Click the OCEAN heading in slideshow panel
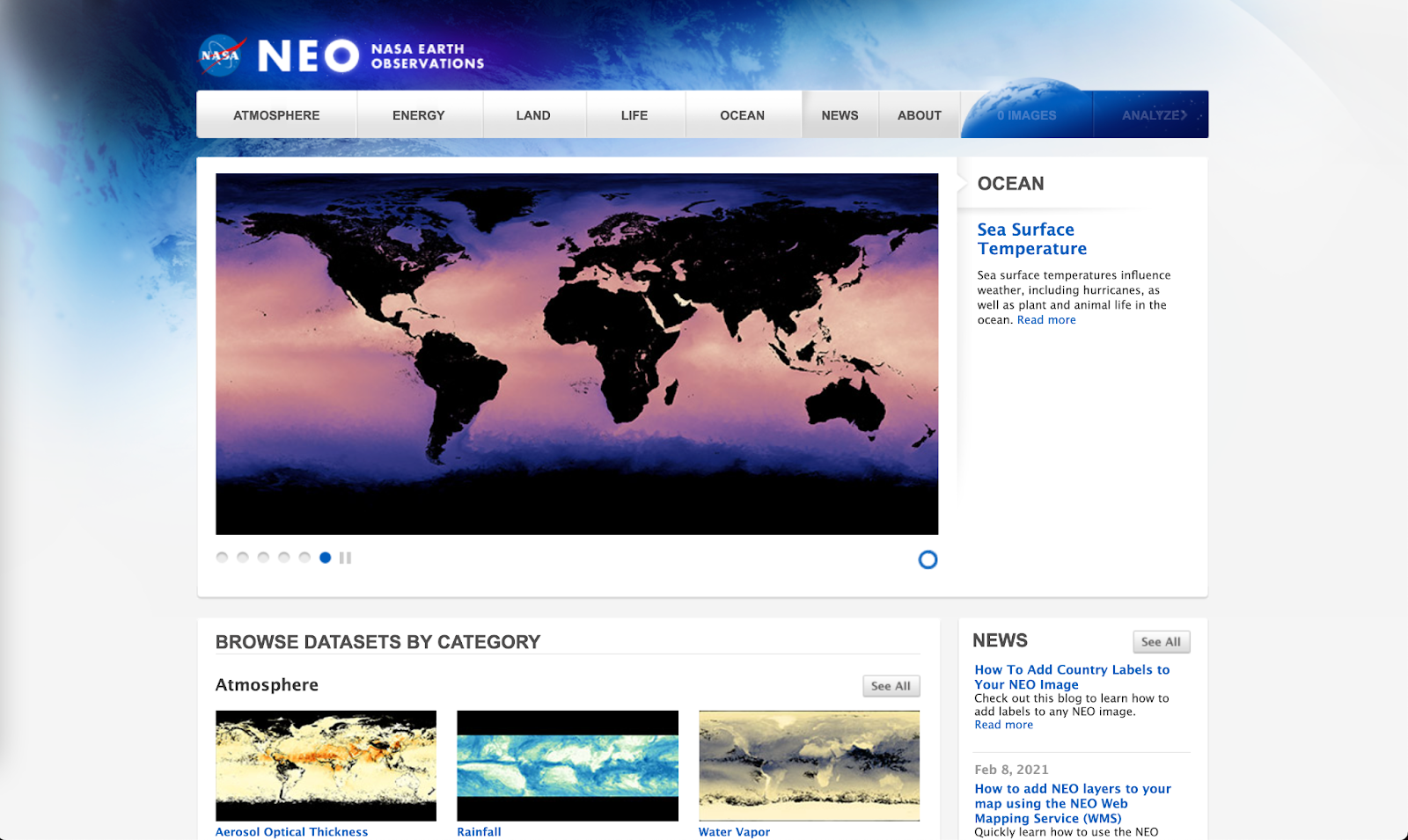Viewport: 1408px width, 840px height. click(x=1010, y=184)
